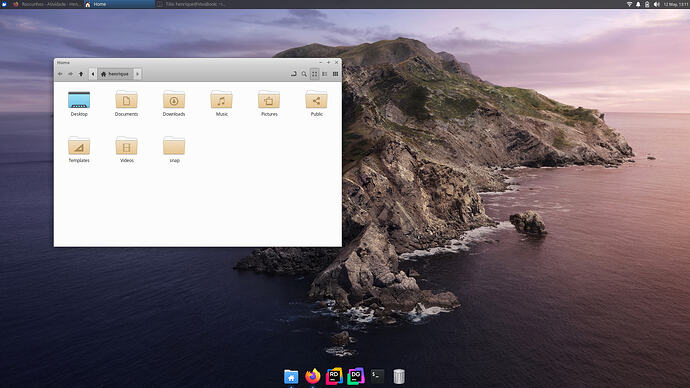The image size is (690, 388).
Task: Select the snap folder
Action: (x=174, y=150)
